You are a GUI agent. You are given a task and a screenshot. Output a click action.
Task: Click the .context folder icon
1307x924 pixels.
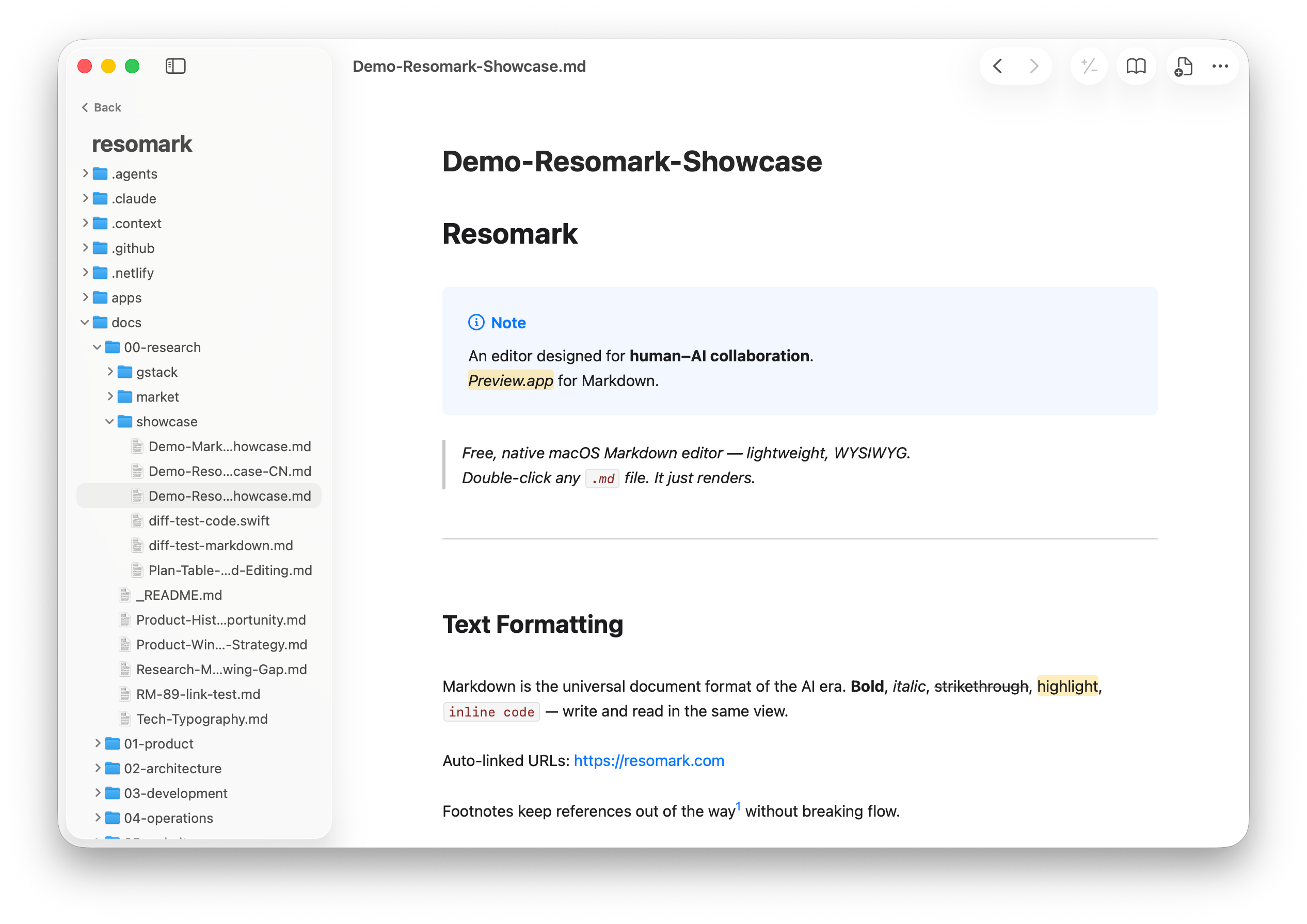[100, 223]
